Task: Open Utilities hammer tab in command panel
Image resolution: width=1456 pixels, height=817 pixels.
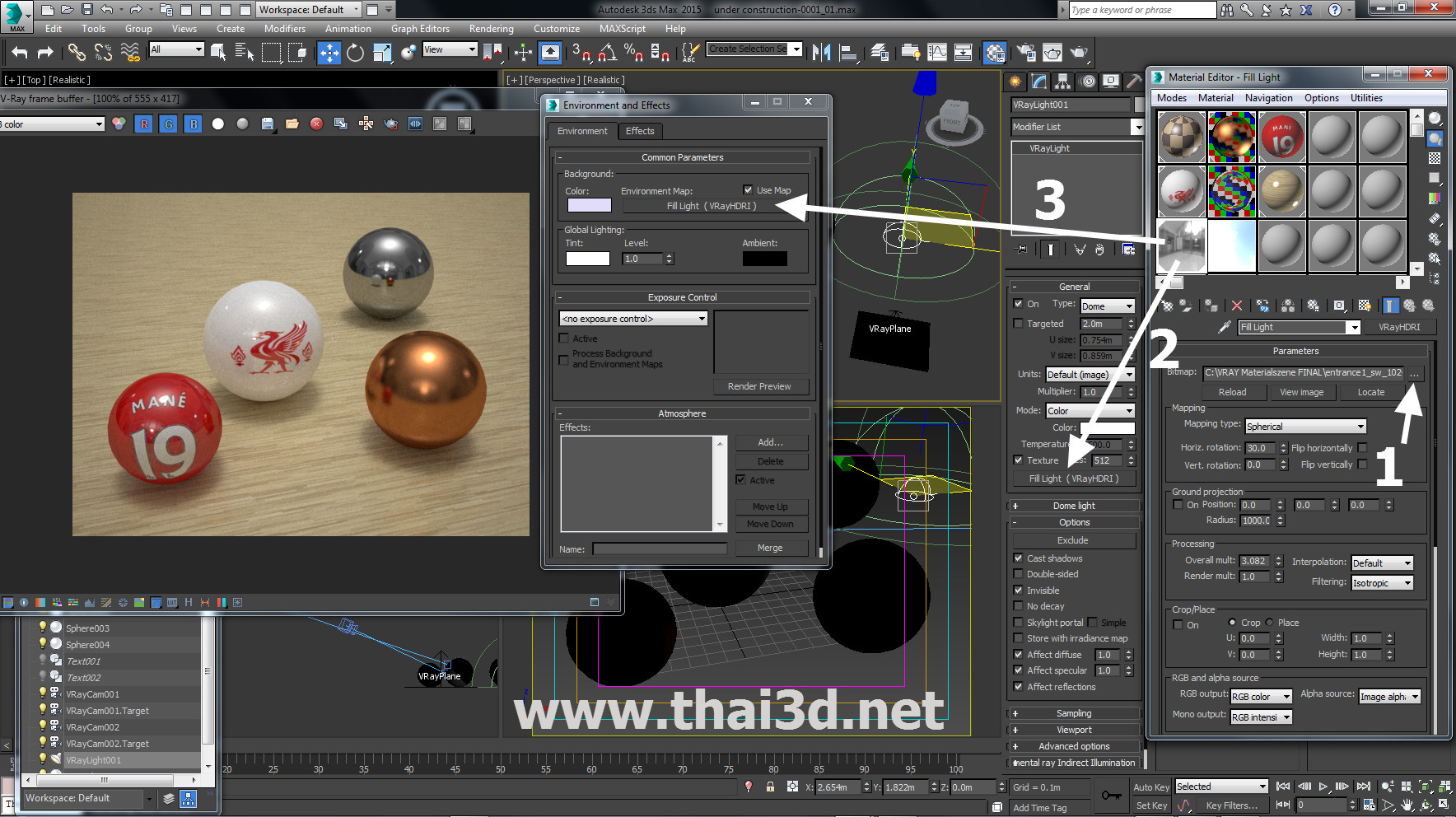Action: pyautogui.click(x=1134, y=82)
